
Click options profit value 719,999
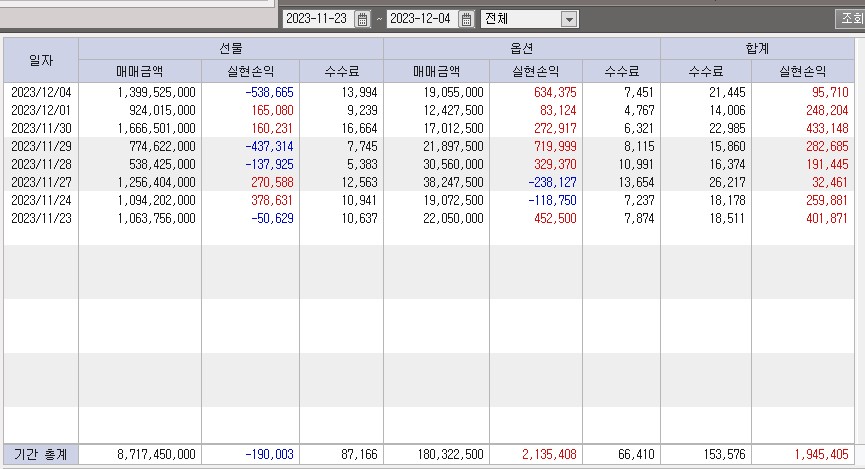555,146
